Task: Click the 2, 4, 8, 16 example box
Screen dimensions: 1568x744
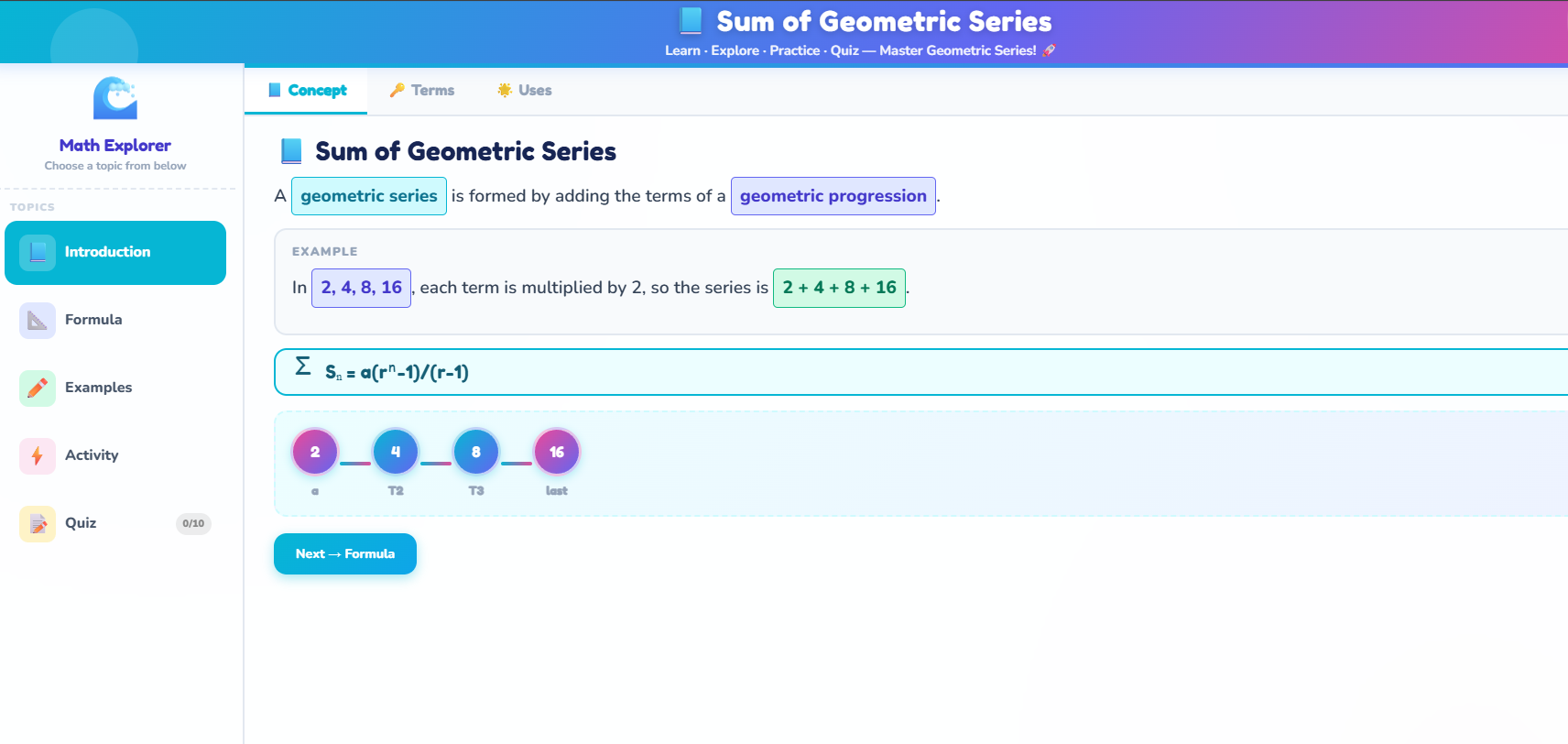Action: tap(361, 287)
